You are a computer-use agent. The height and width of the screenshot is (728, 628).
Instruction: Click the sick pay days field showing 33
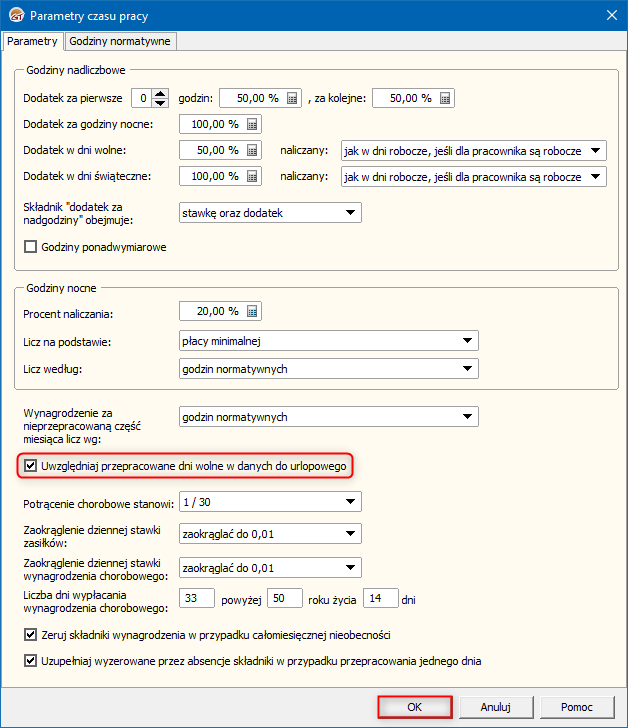tap(197, 598)
